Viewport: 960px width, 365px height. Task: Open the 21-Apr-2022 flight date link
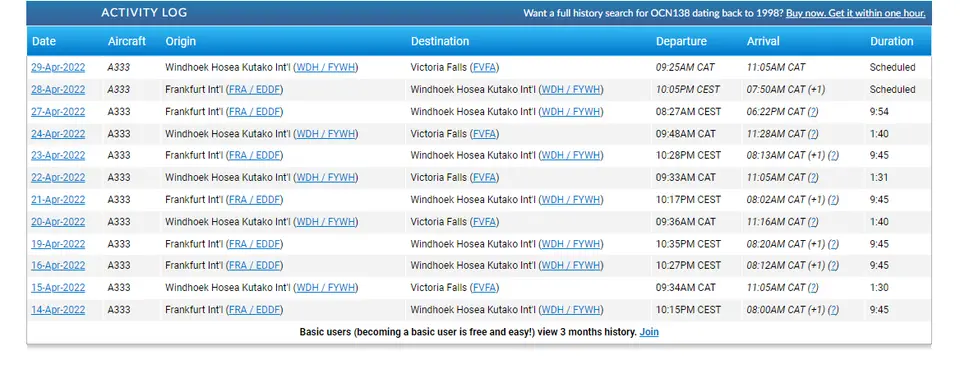tap(58, 200)
